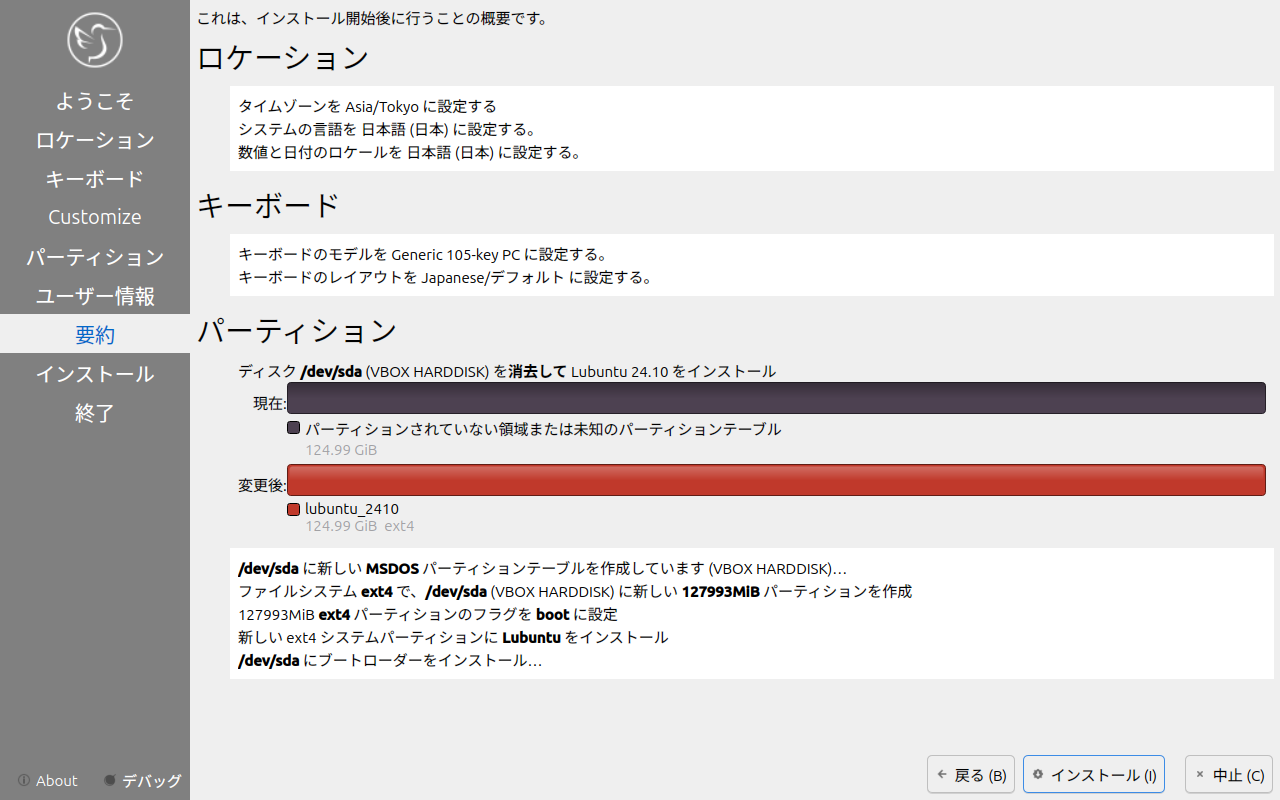This screenshot has height=800, width=1280.
Task: Click the 数値と日付のロケール summary line
Action: (x=409, y=153)
